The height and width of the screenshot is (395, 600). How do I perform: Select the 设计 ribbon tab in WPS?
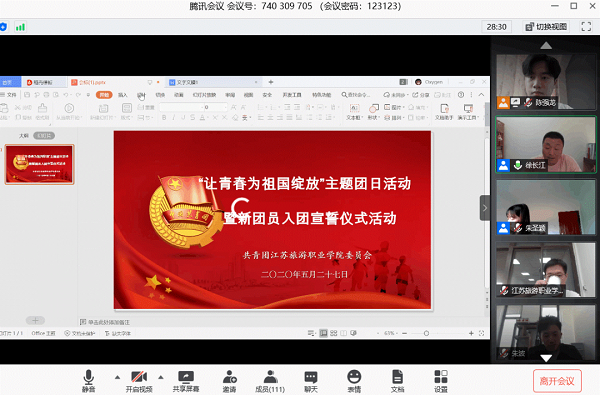(x=141, y=95)
